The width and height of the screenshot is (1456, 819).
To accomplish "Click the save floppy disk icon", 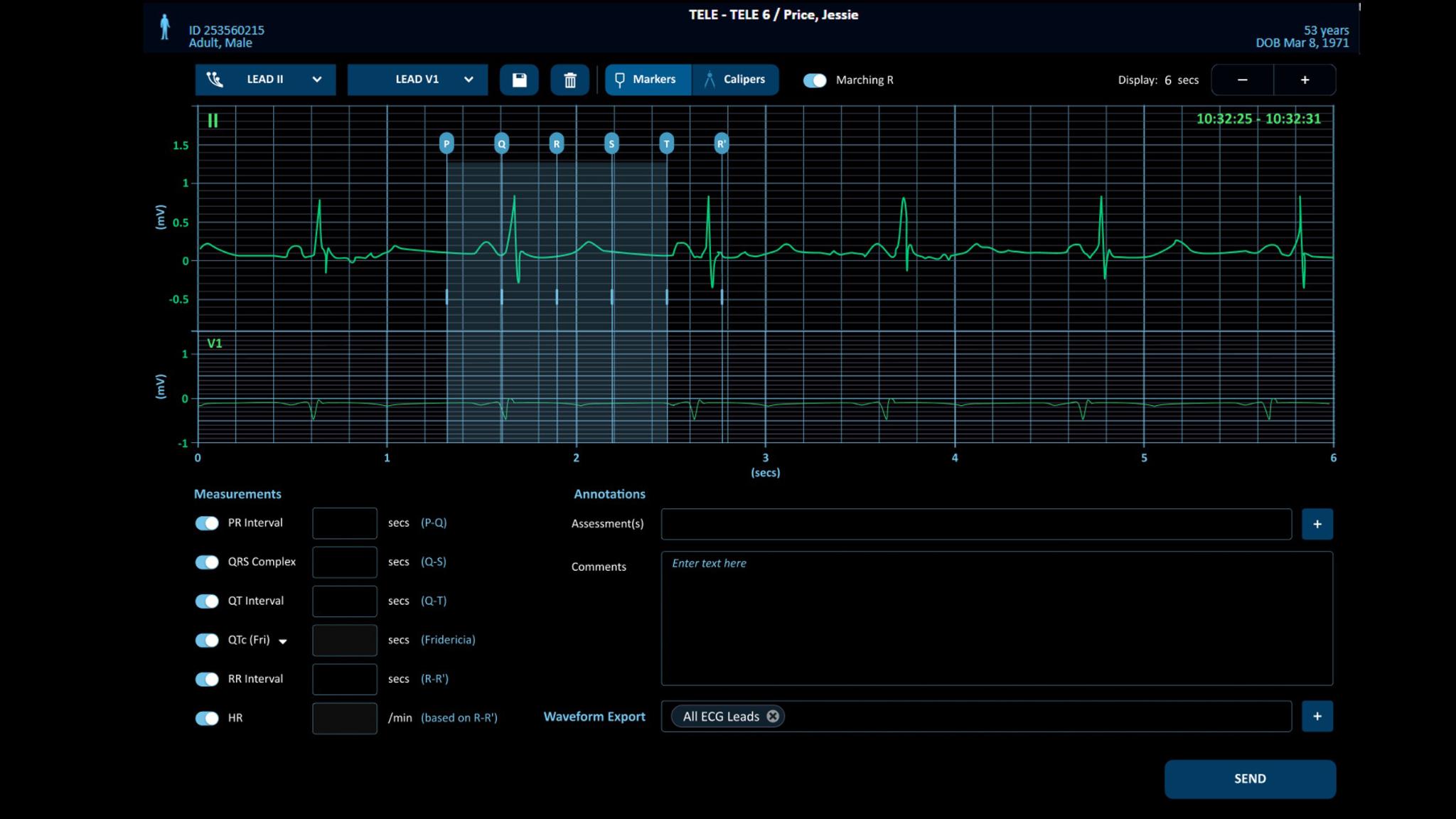I will 519,80.
